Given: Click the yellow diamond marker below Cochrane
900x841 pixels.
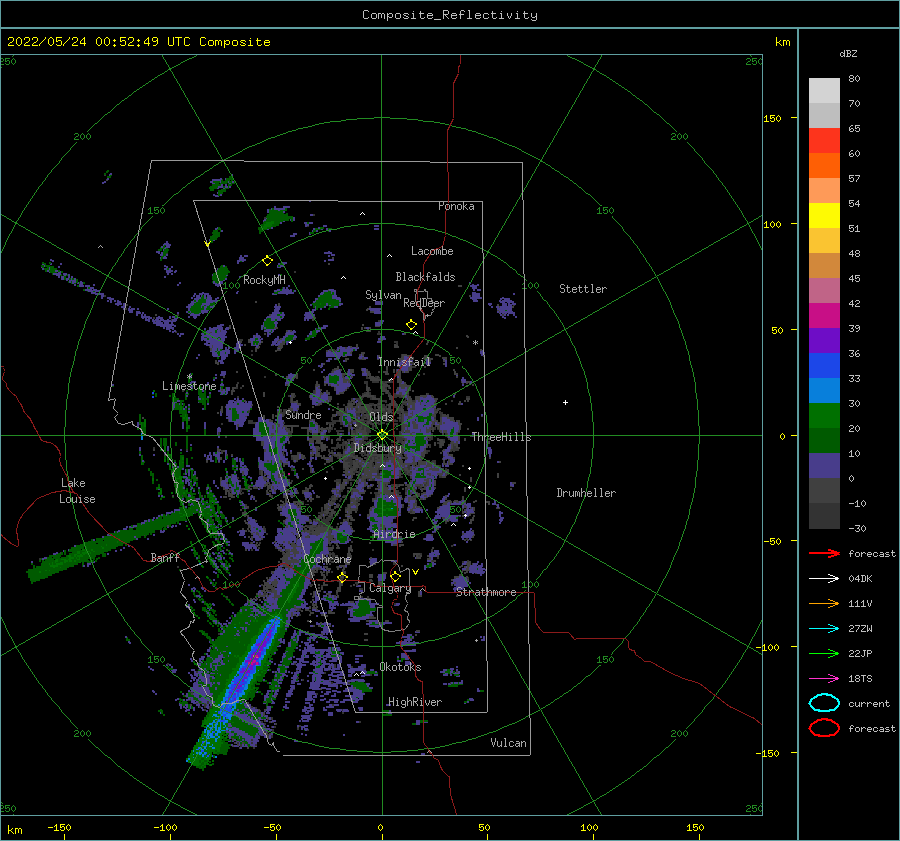Looking at the screenshot, I should pyautogui.click(x=343, y=578).
